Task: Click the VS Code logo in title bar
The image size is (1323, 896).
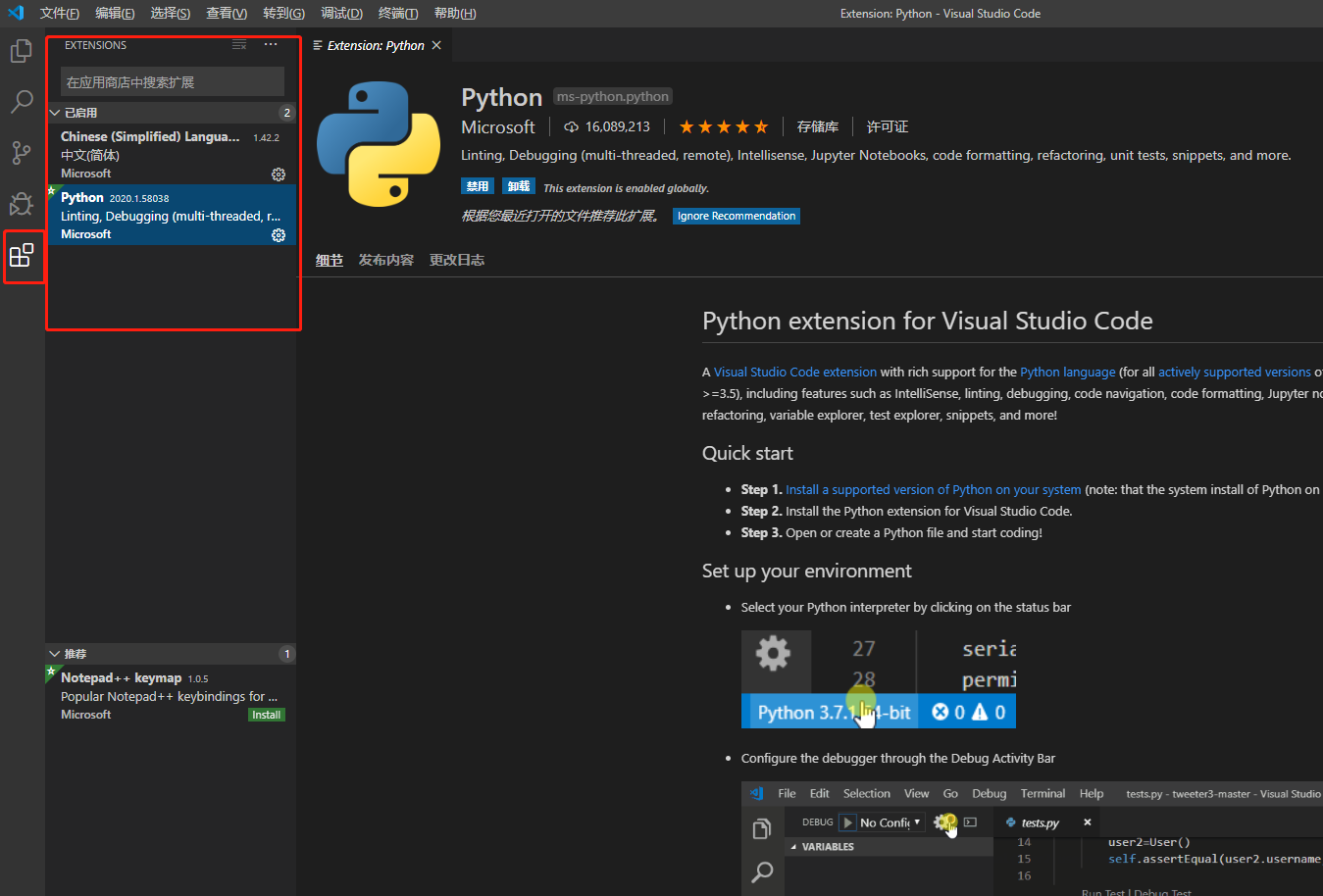Action: [16, 13]
